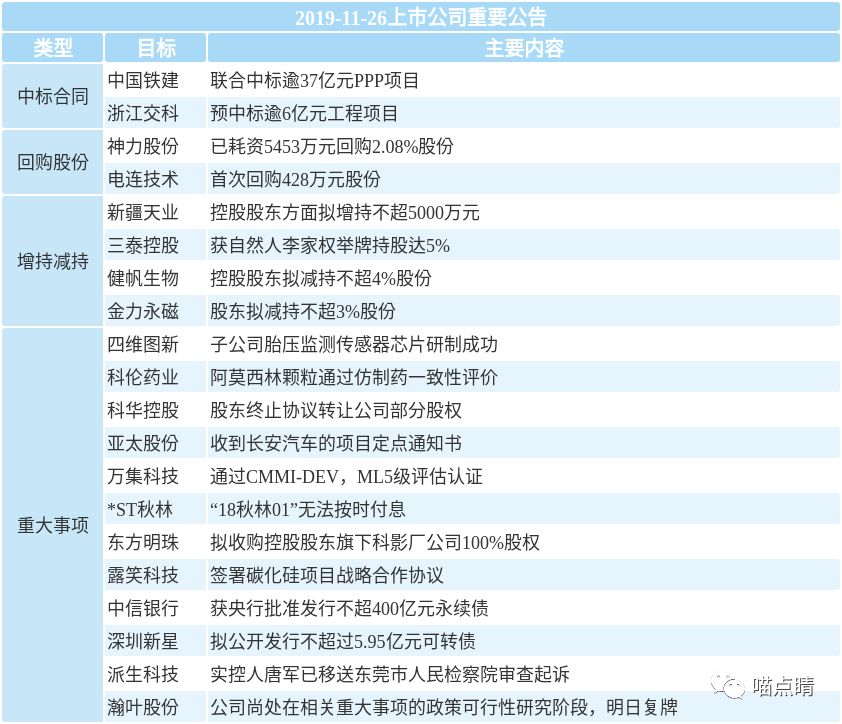
Task: Click 阿莫西林颗粒通过仿制药一致性评价 text
Action: tap(354, 377)
